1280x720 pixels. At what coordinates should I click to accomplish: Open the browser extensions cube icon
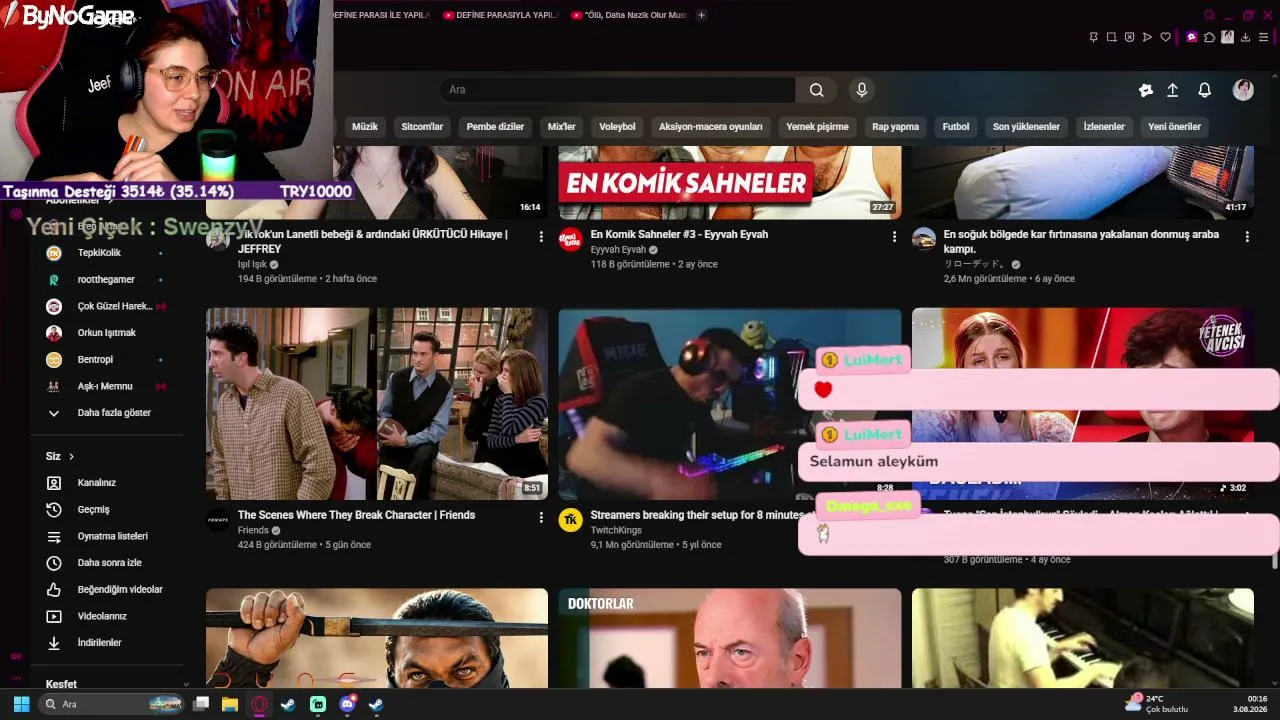(1209, 37)
